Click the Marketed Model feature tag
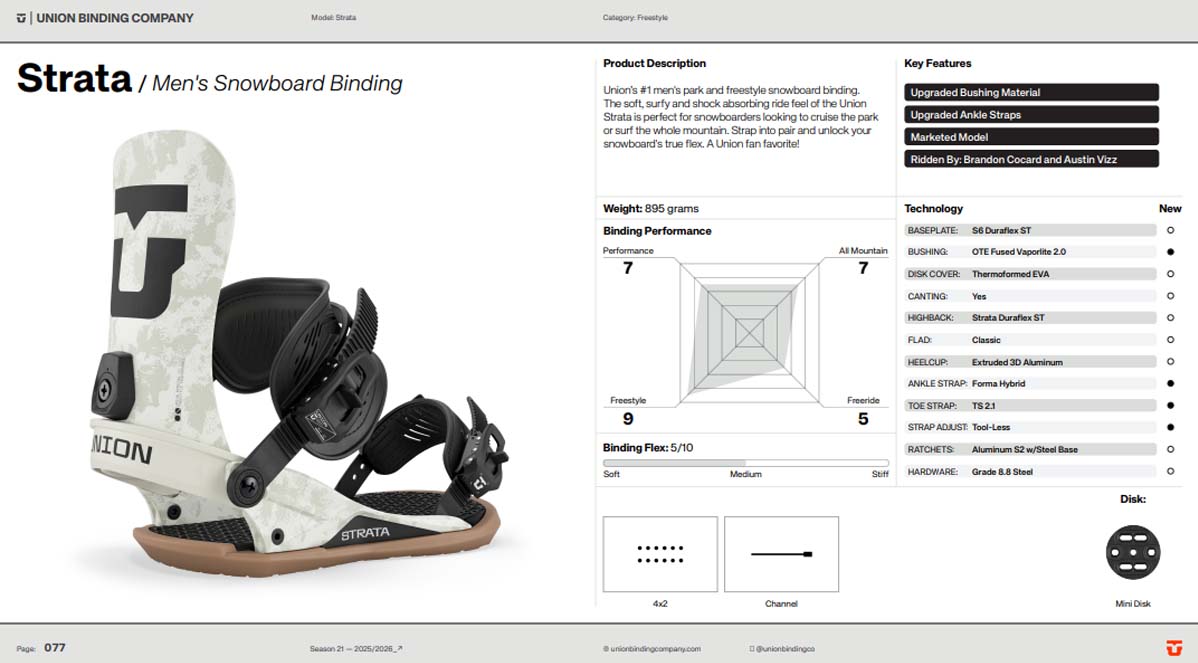Screen dimensions: 1198x663 tap(1030, 137)
